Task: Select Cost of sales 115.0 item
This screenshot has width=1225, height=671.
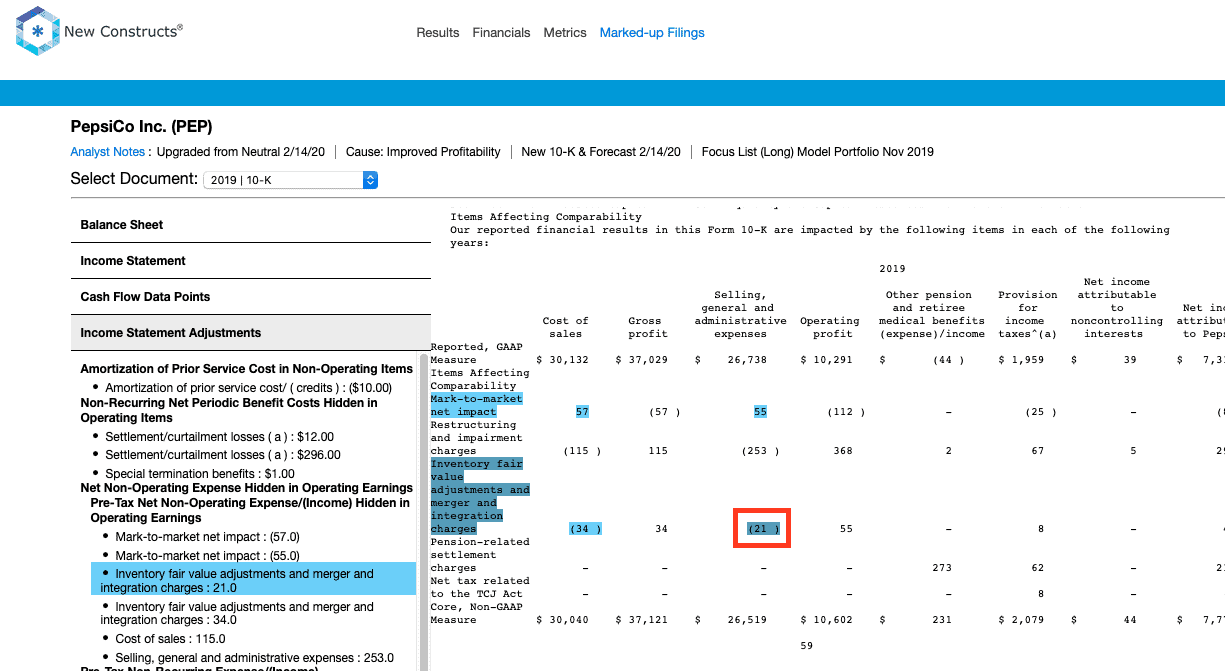Action: 170,639
